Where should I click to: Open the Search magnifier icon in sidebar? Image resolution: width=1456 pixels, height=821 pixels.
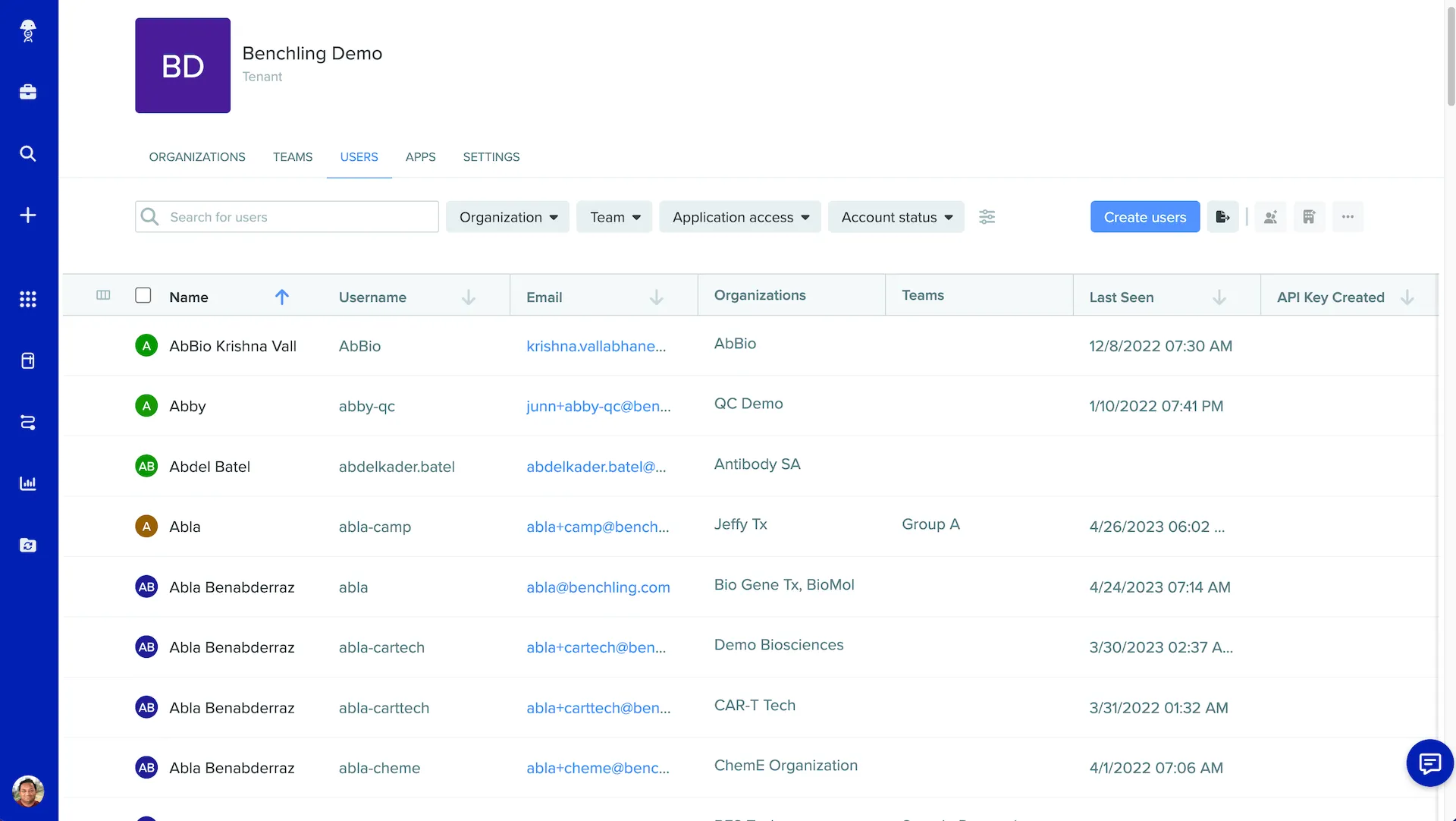pos(28,153)
